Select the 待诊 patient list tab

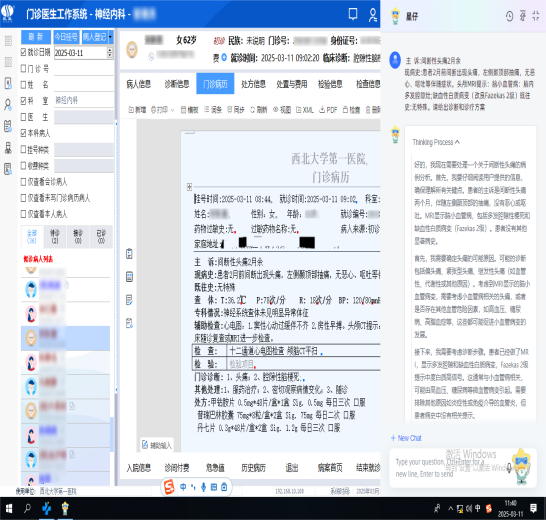click(x=55, y=236)
